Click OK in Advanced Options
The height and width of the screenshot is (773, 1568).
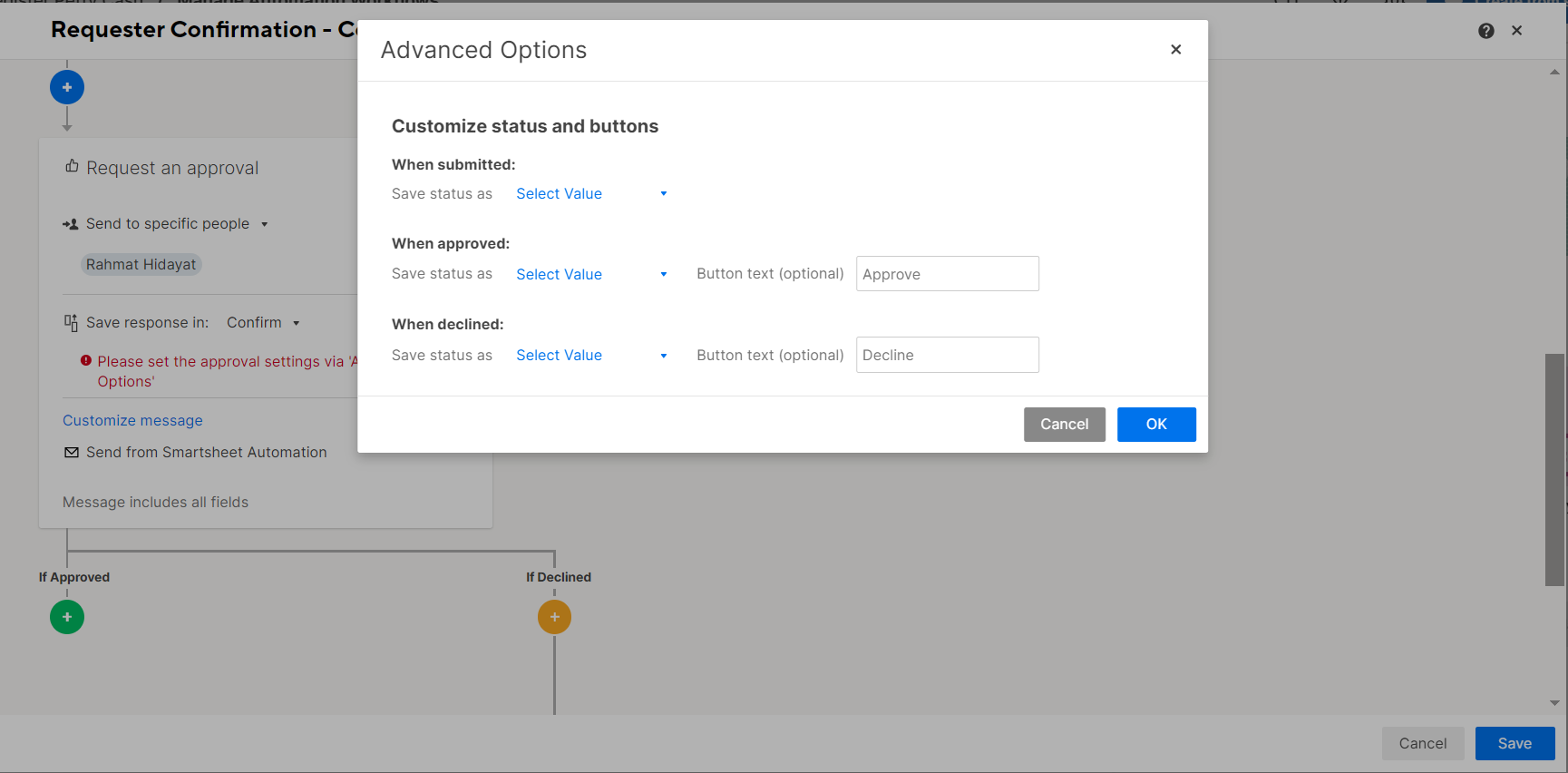[x=1155, y=425]
